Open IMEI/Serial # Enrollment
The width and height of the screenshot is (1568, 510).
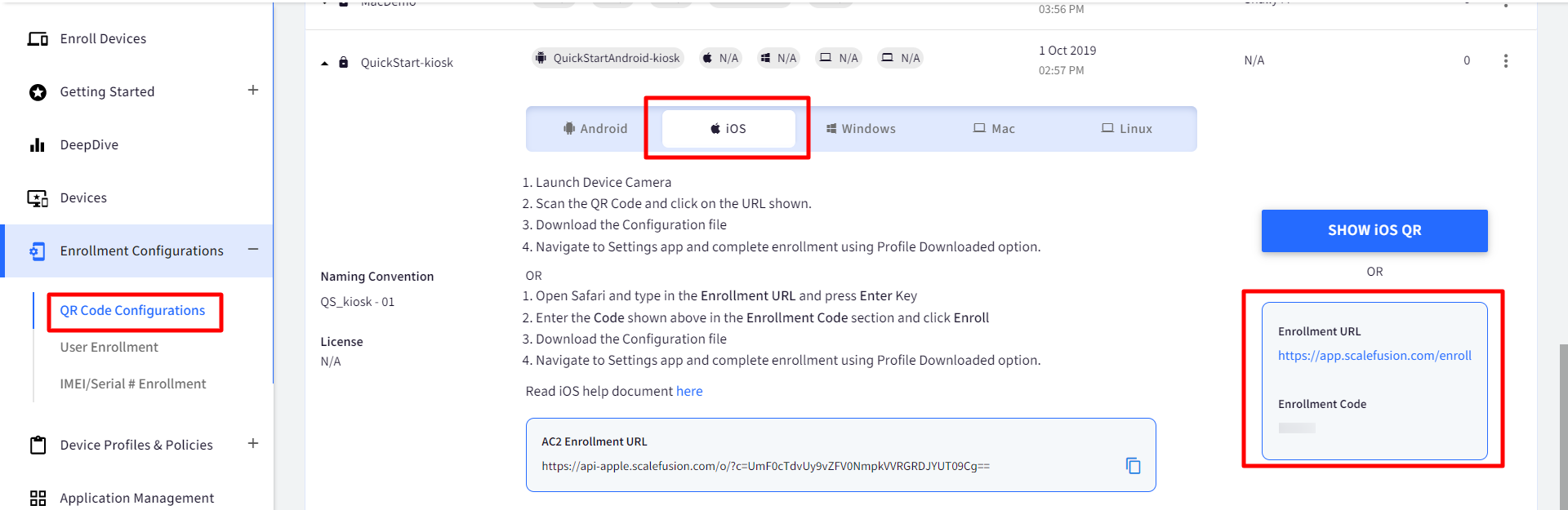[x=132, y=384]
